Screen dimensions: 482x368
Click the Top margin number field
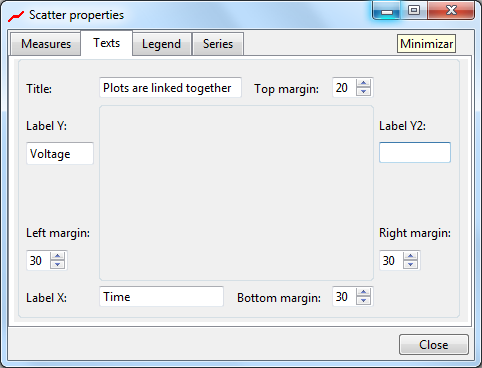pos(344,88)
